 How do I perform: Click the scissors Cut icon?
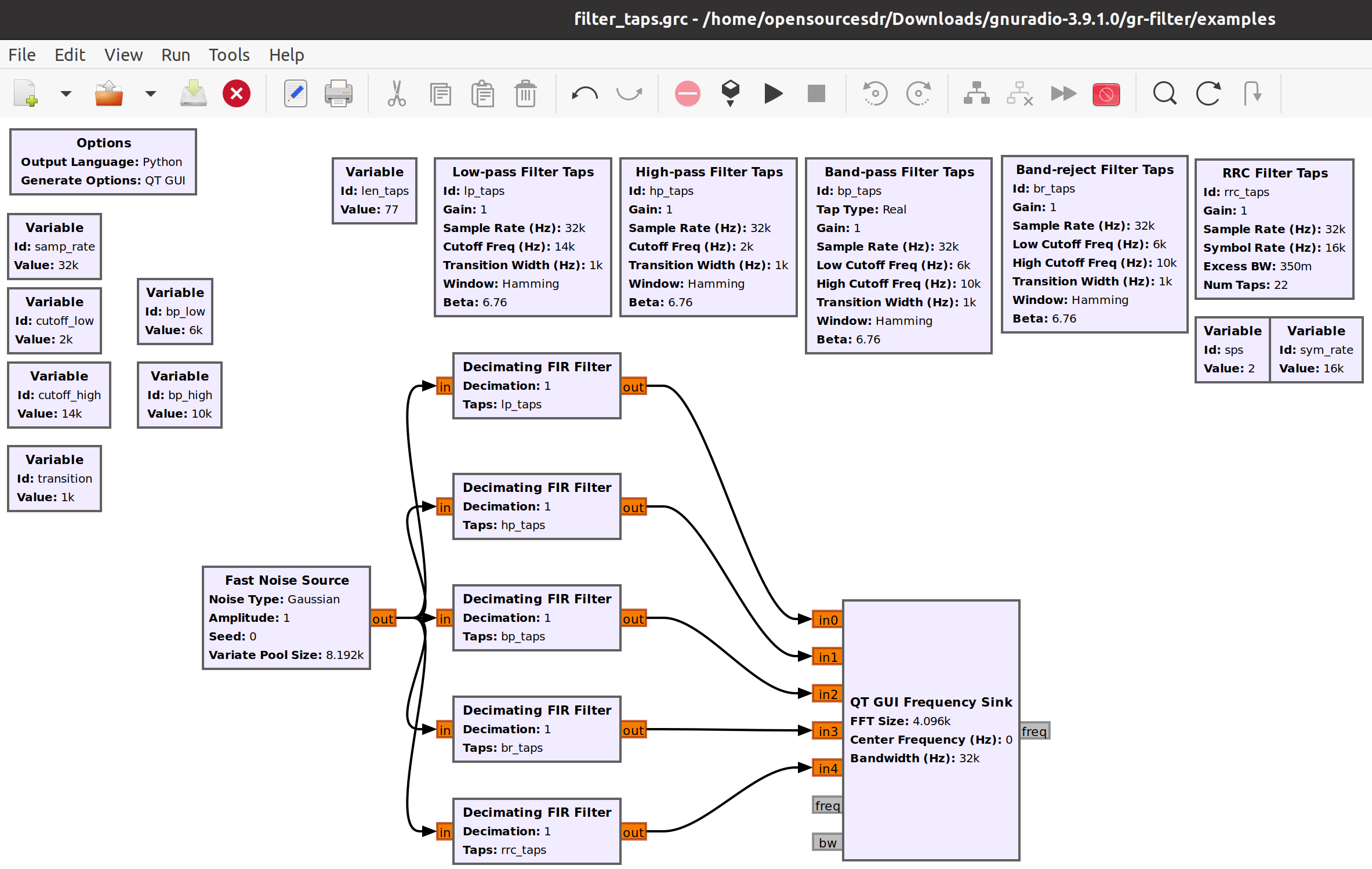pyautogui.click(x=397, y=93)
